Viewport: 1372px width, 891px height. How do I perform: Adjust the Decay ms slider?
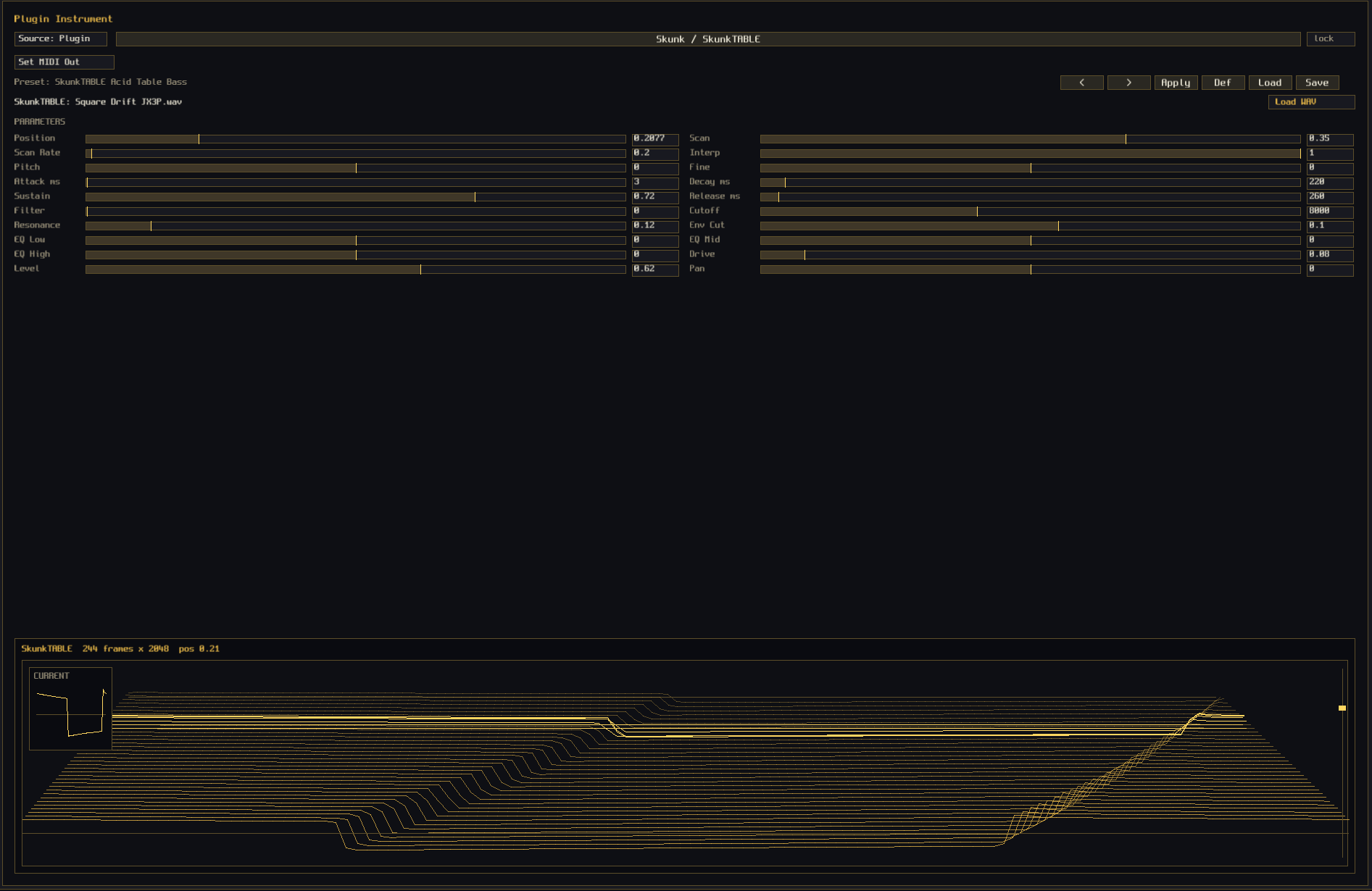tap(1030, 182)
